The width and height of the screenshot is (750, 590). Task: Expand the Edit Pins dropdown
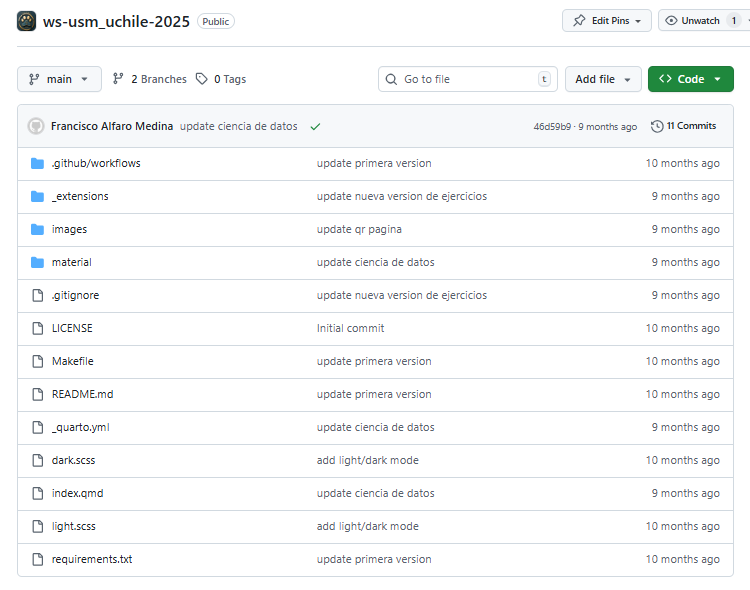pos(606,21)
